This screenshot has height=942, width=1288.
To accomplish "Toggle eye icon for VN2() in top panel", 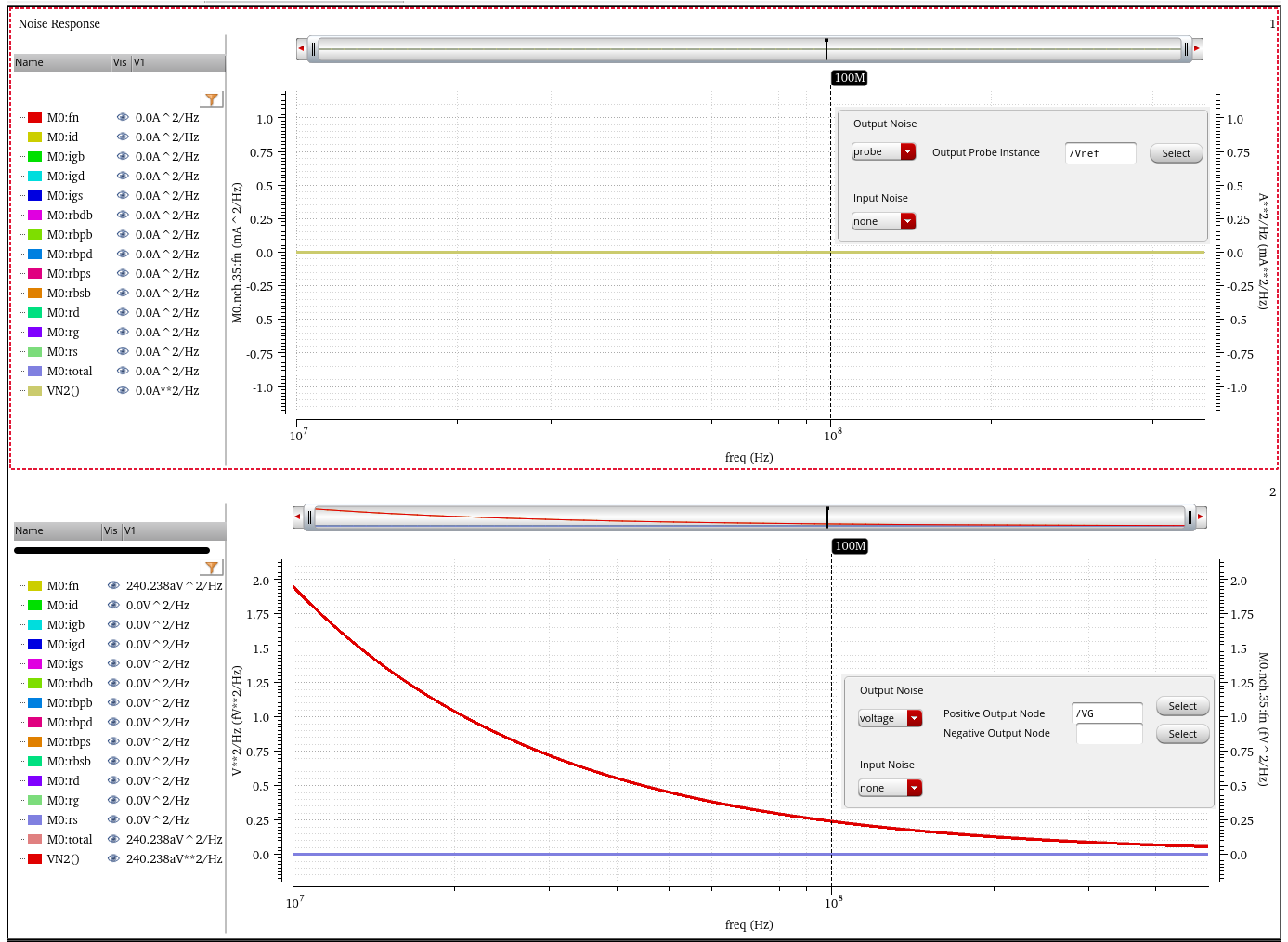I will coord(123,390).
